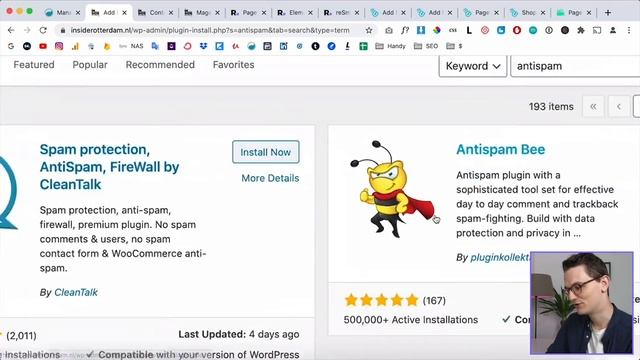Switch to the Recommended plugins tab
The width and height of the screenshot is (640, 360).
160,64
